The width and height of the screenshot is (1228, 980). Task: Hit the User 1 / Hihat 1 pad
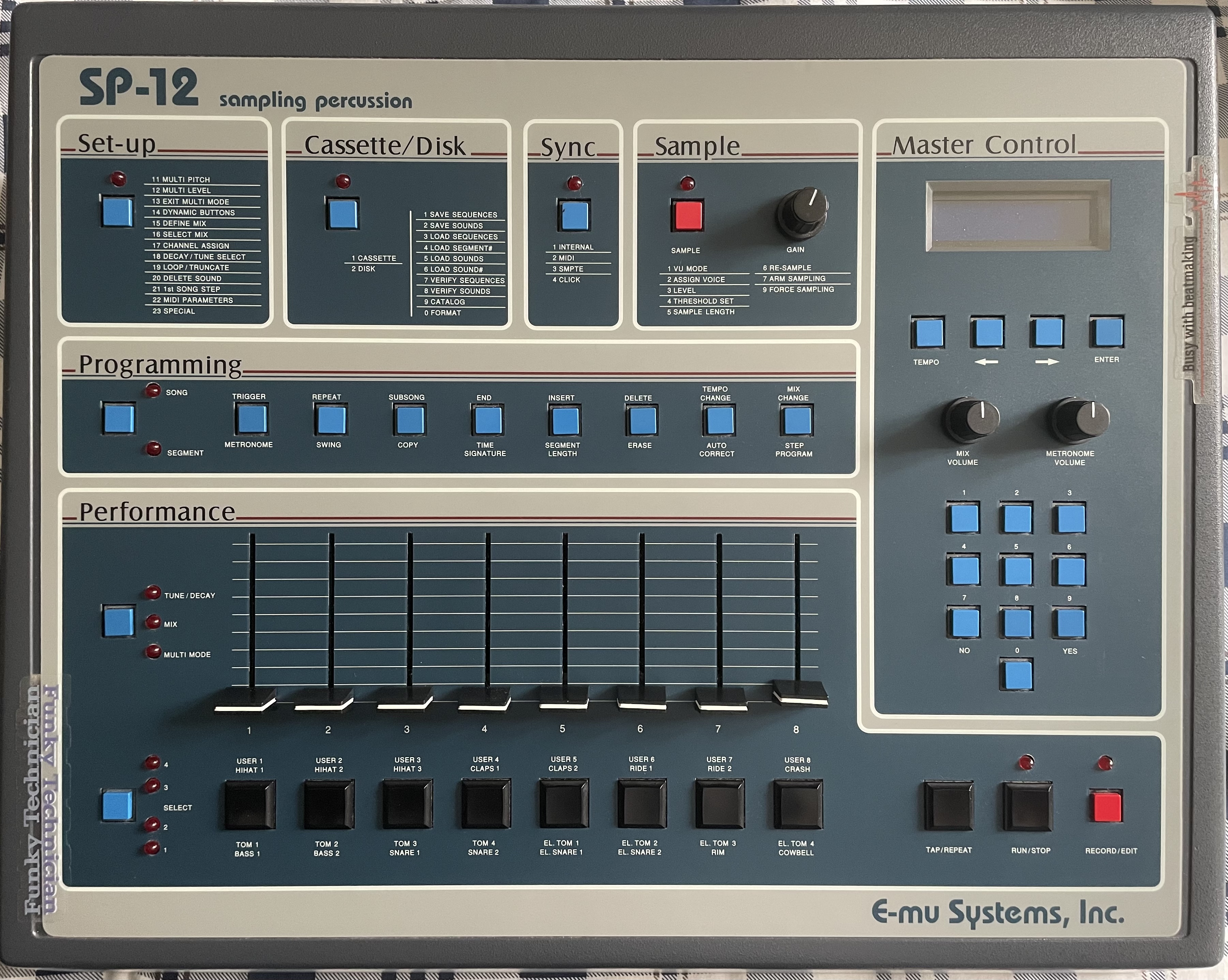250,805
